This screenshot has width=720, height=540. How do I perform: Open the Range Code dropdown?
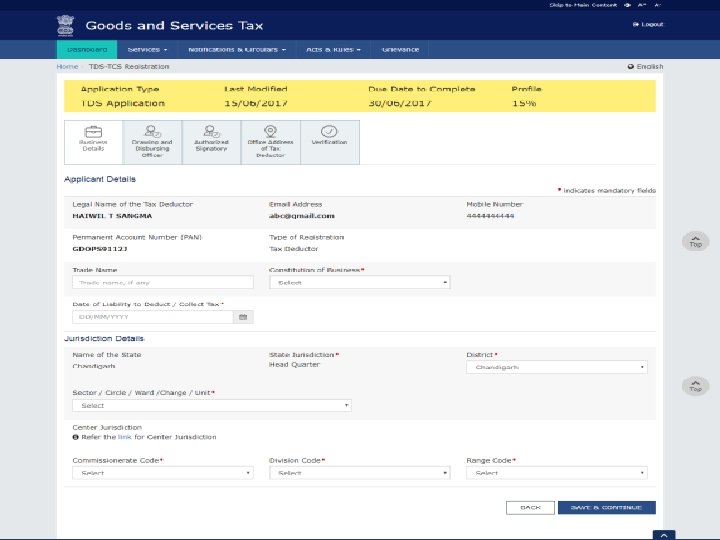tap(557, 473)
